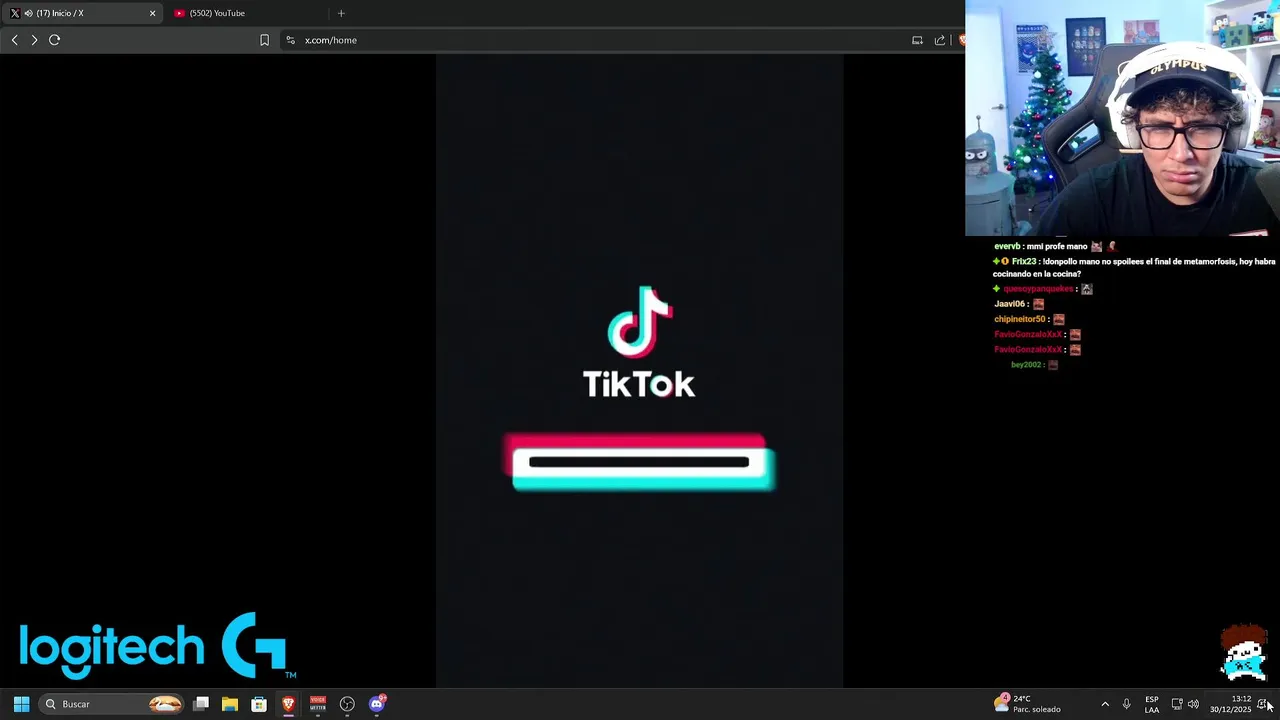Open the volume speaker icon in tray
The height and width of the screenshot is (720, 1280).
(1193, 704)
